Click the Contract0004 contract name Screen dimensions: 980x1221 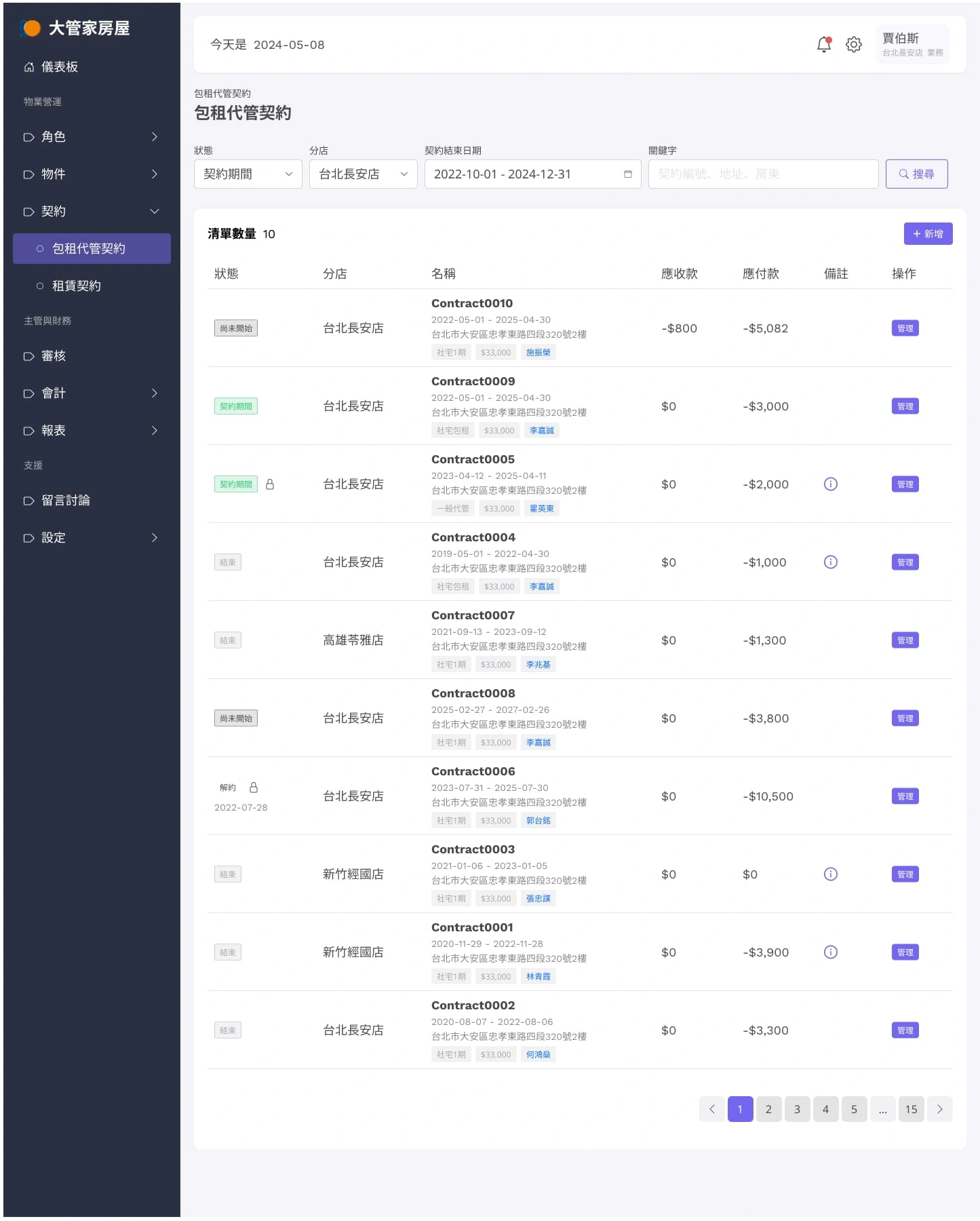[x=473, y=538]
